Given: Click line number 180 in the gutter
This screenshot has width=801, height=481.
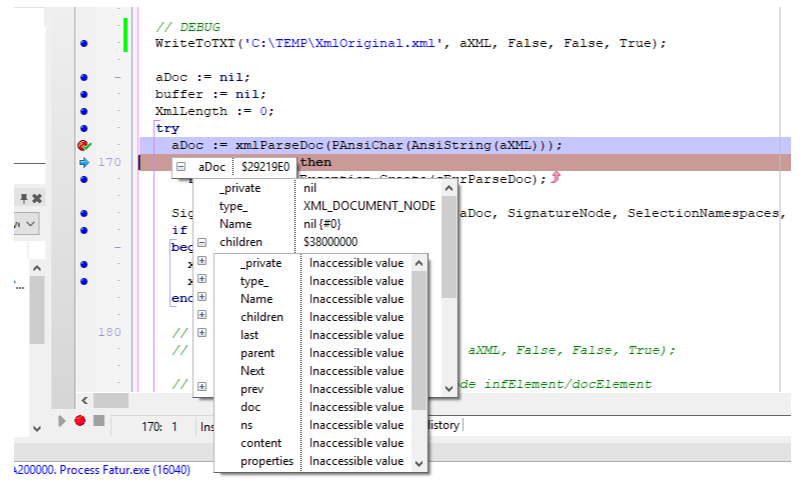Looking at the screenshot, I should 109,332.
